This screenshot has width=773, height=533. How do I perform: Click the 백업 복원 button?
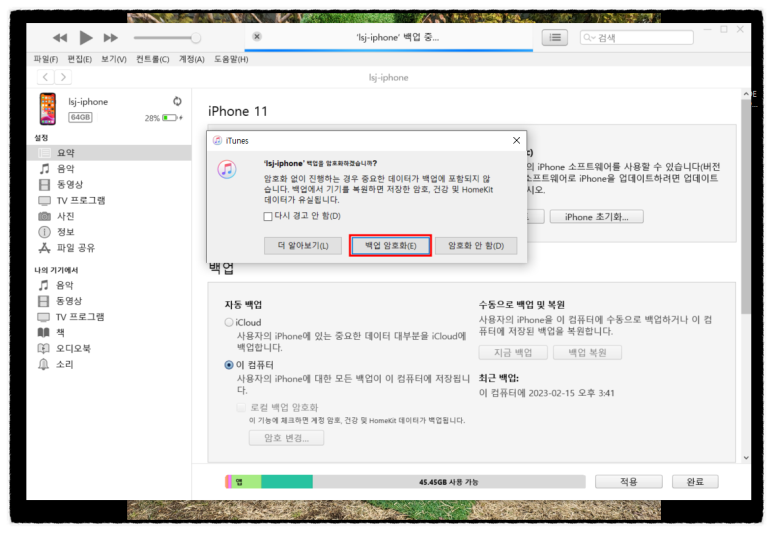[x=587, y=353]
